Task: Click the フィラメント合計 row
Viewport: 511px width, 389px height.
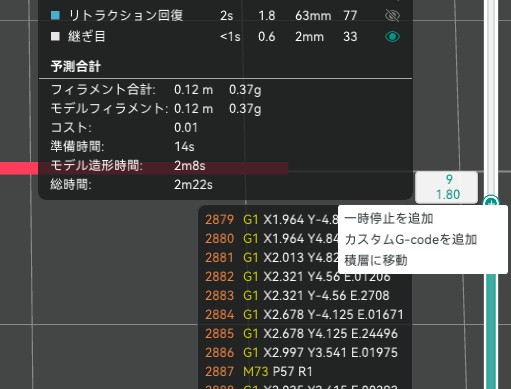Action: [156, 90]
